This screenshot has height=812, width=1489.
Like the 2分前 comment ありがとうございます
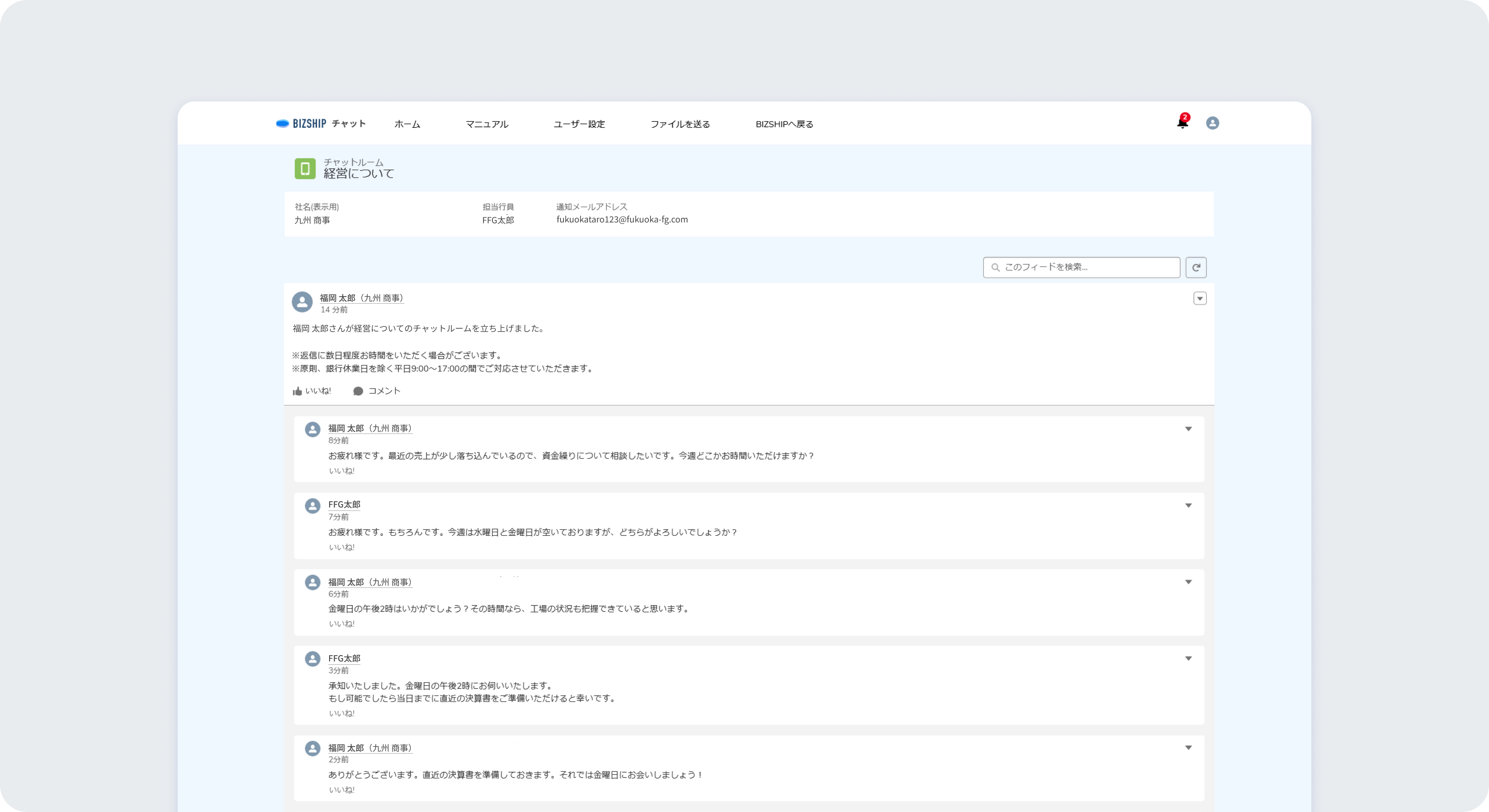point(342,790)
